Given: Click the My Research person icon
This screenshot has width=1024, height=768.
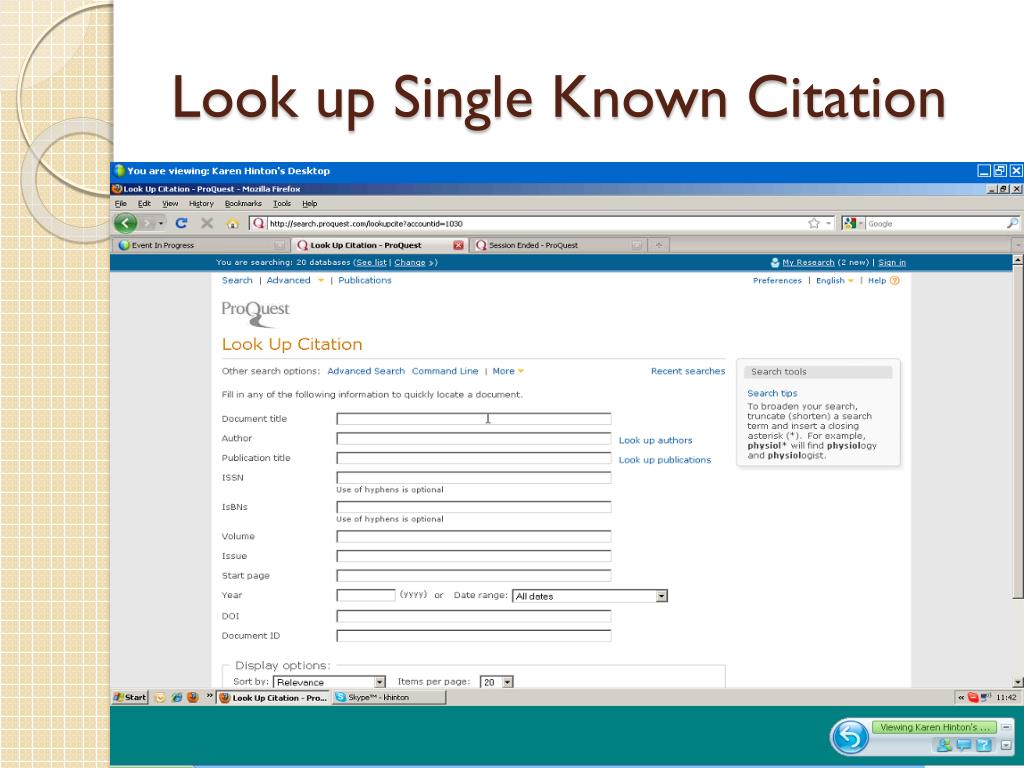Looking at the screenshot, I should point(775,263).
